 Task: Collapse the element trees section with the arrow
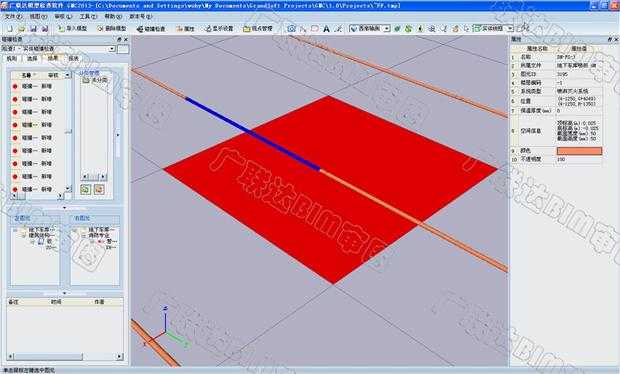(x=65, y=293)
